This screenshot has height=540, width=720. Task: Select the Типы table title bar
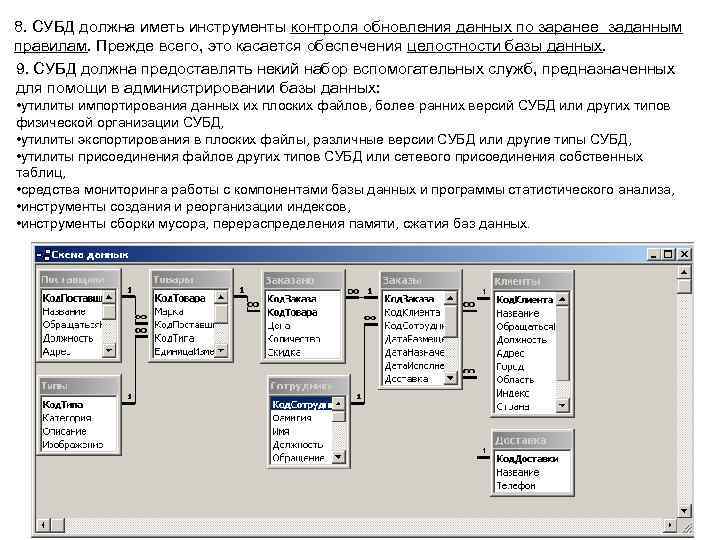(x=79, y=386)
